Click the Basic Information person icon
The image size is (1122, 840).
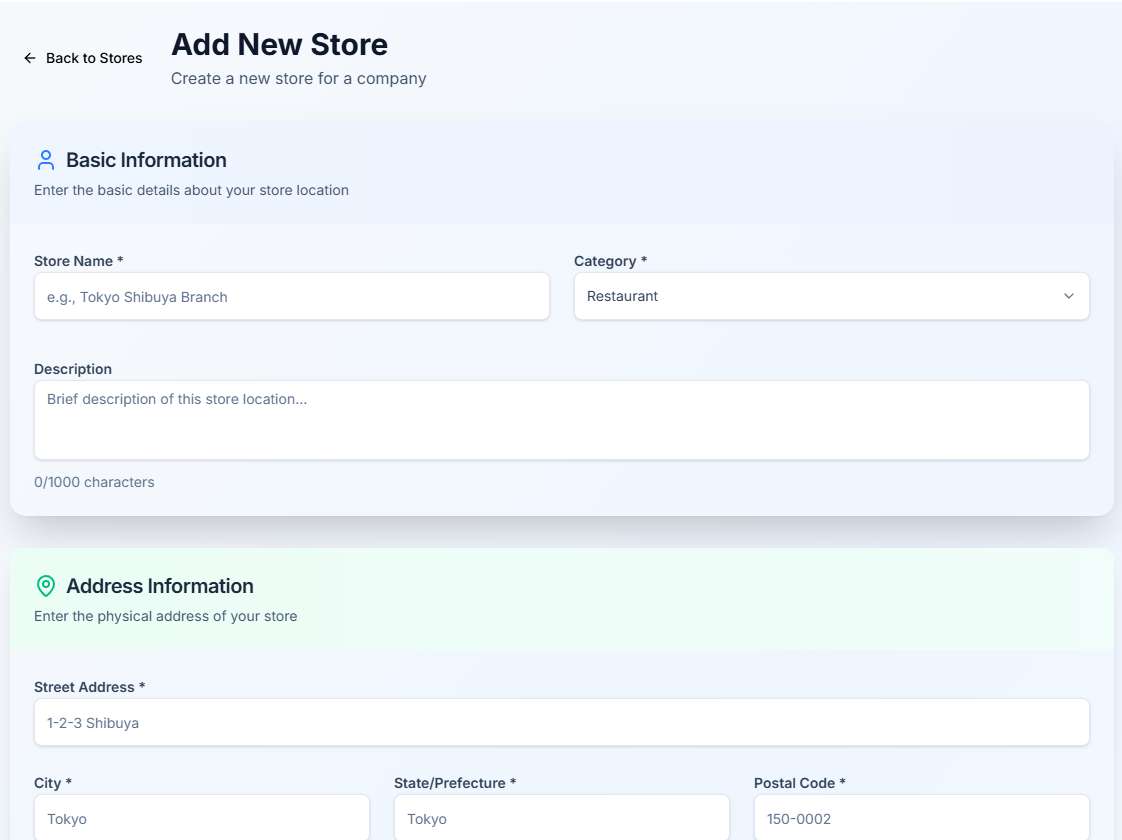(x=46, y=160)
